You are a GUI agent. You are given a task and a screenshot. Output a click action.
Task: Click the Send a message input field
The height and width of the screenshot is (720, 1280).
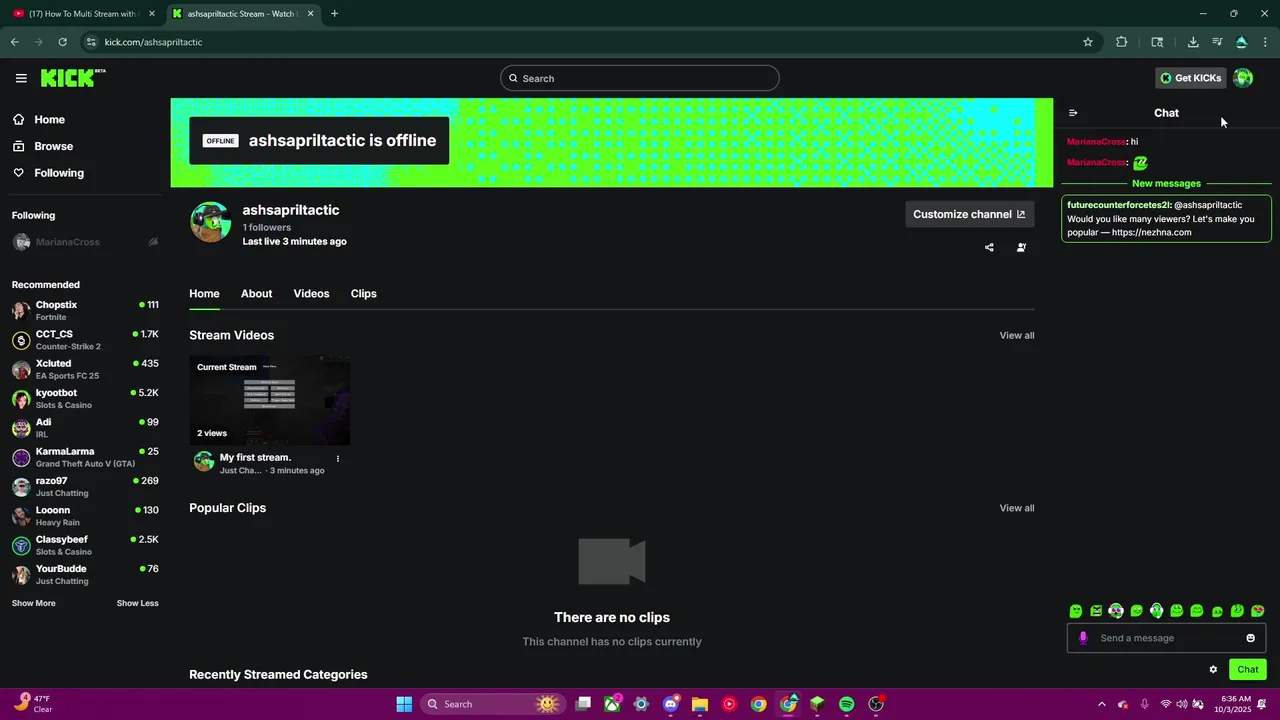tap(1166, 638)
